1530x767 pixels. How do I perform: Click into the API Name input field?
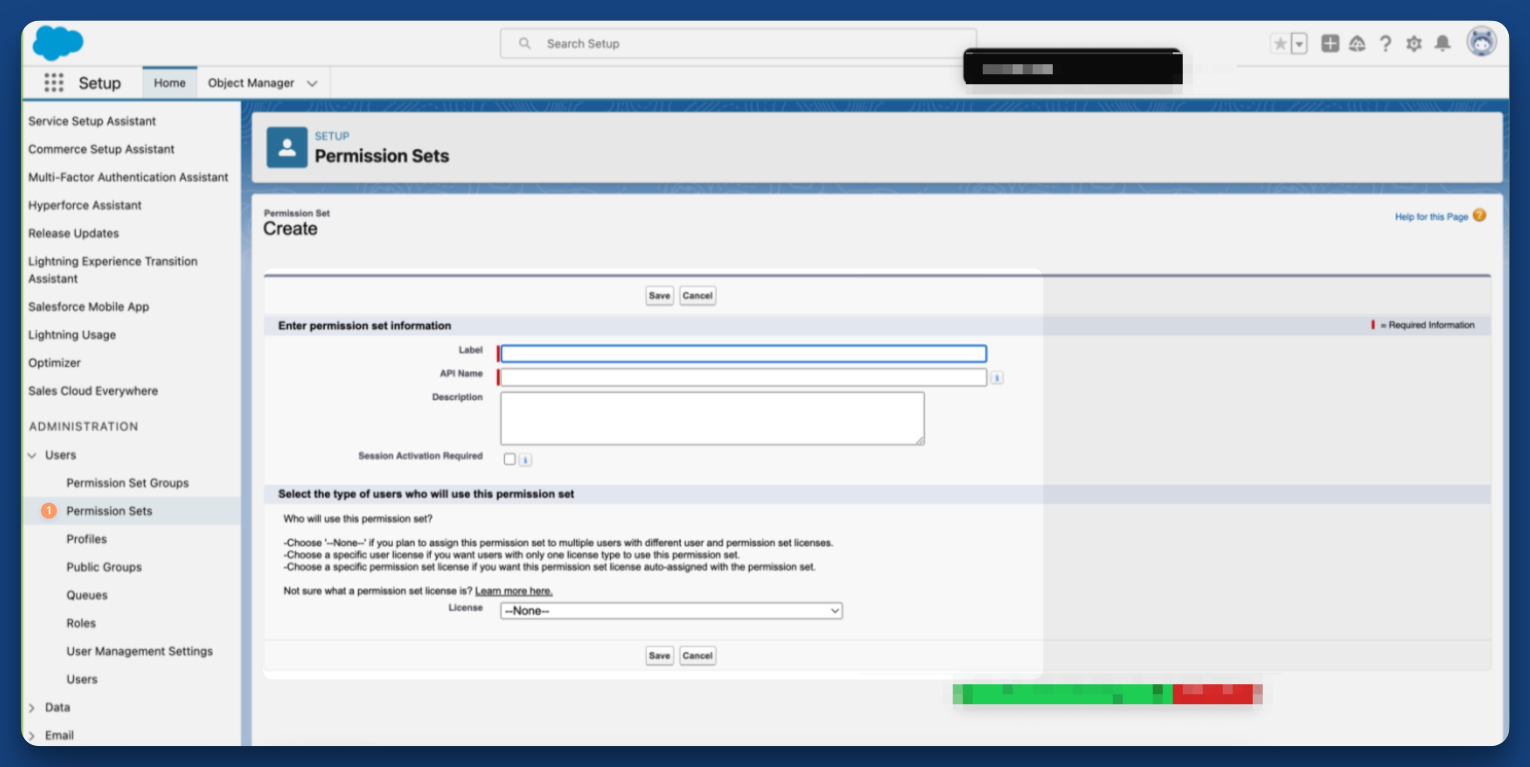pos(743,377)
